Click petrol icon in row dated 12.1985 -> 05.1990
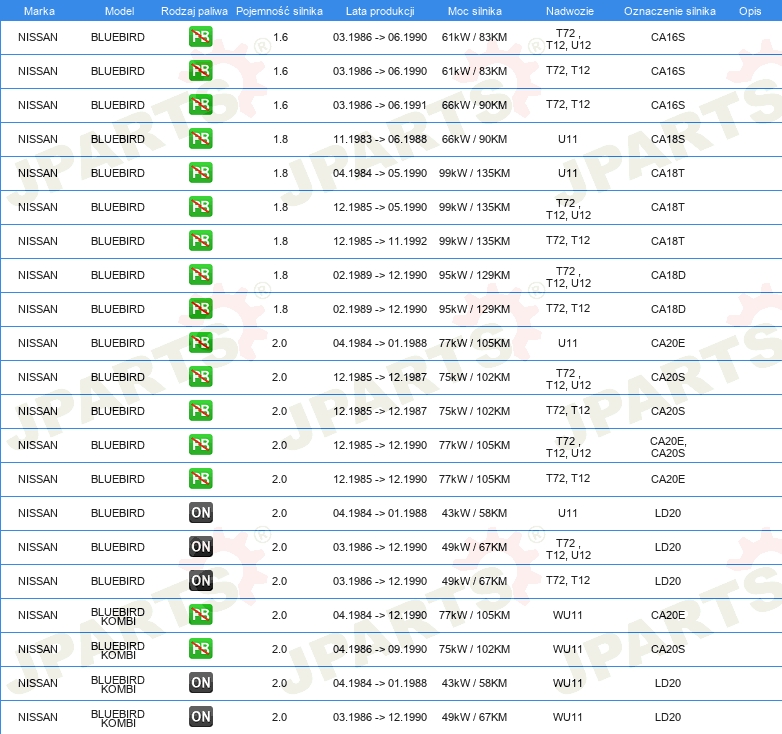Viewport: 782px width, 734px height. point(200,206)
